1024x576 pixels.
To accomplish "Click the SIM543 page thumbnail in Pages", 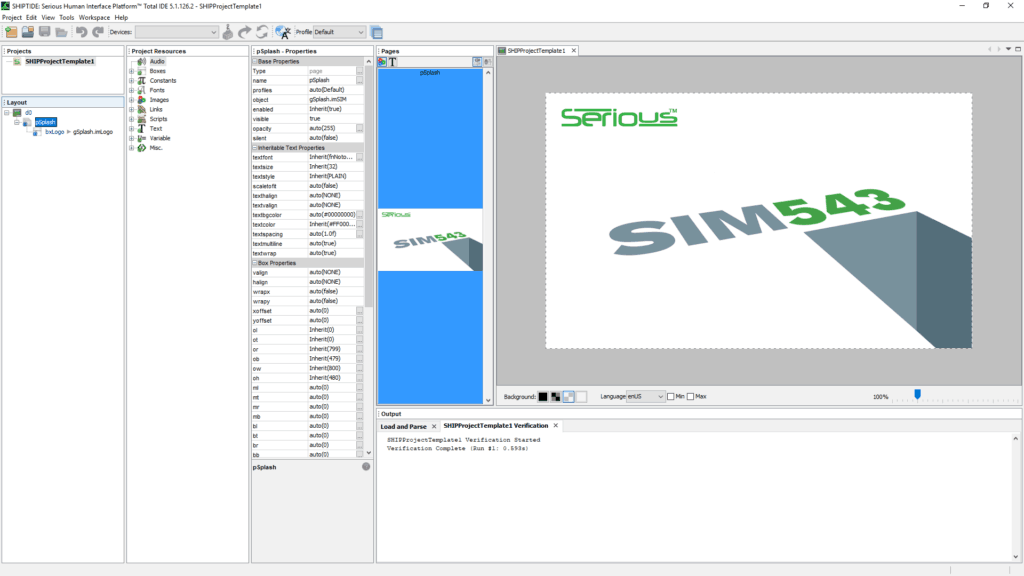I will point(430,240).
